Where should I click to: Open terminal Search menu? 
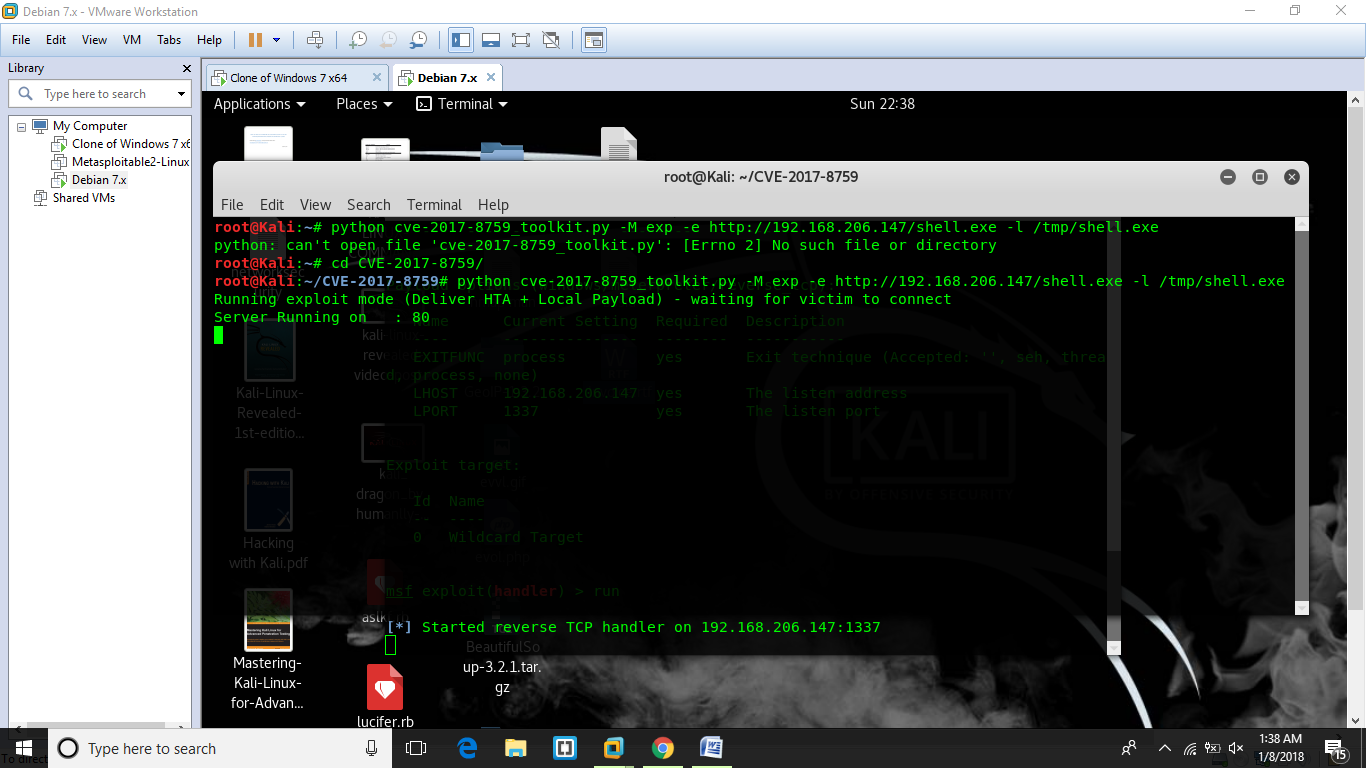(x=369, y=204)
